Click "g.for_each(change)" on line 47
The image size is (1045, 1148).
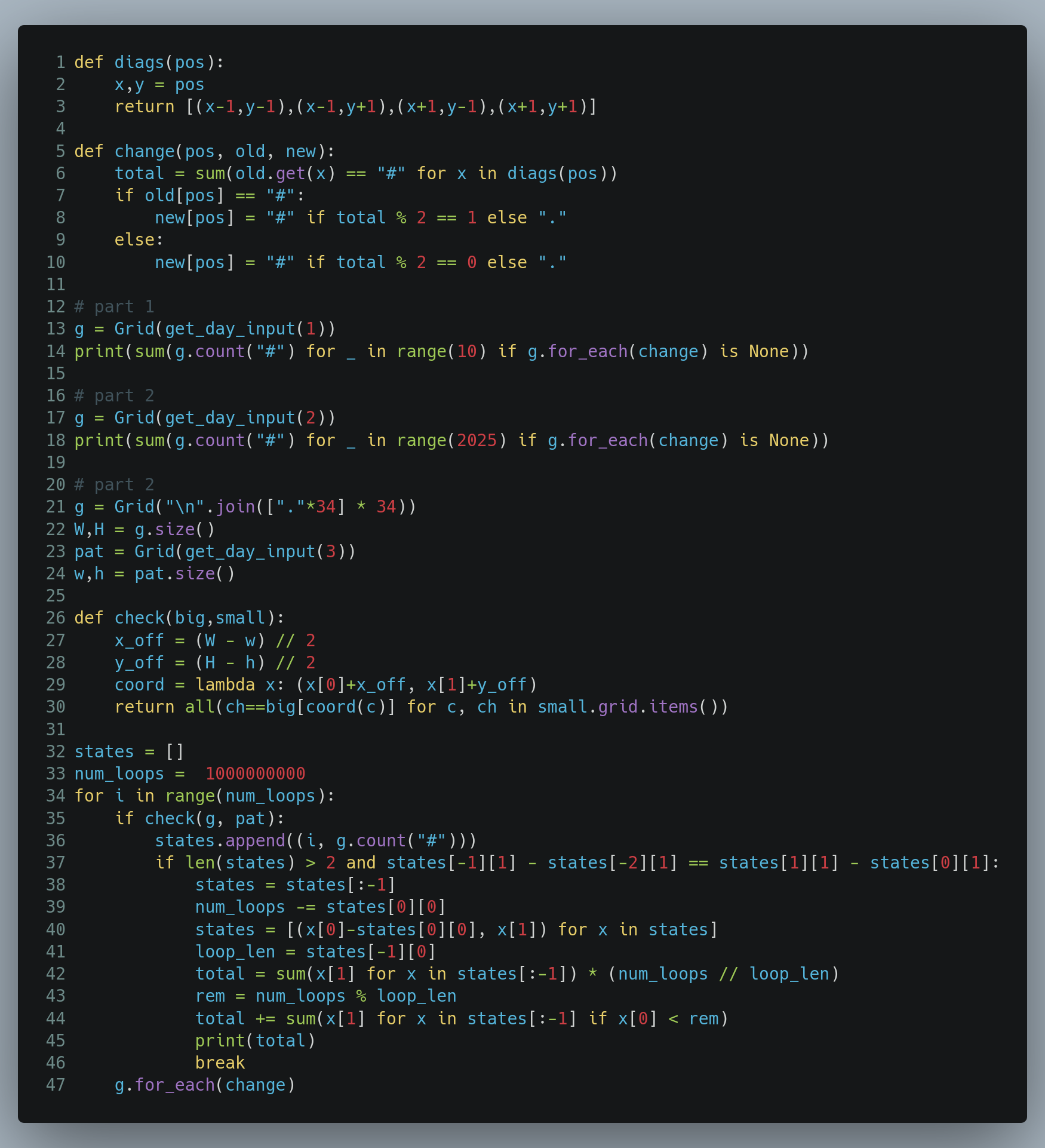[205, 1085]
